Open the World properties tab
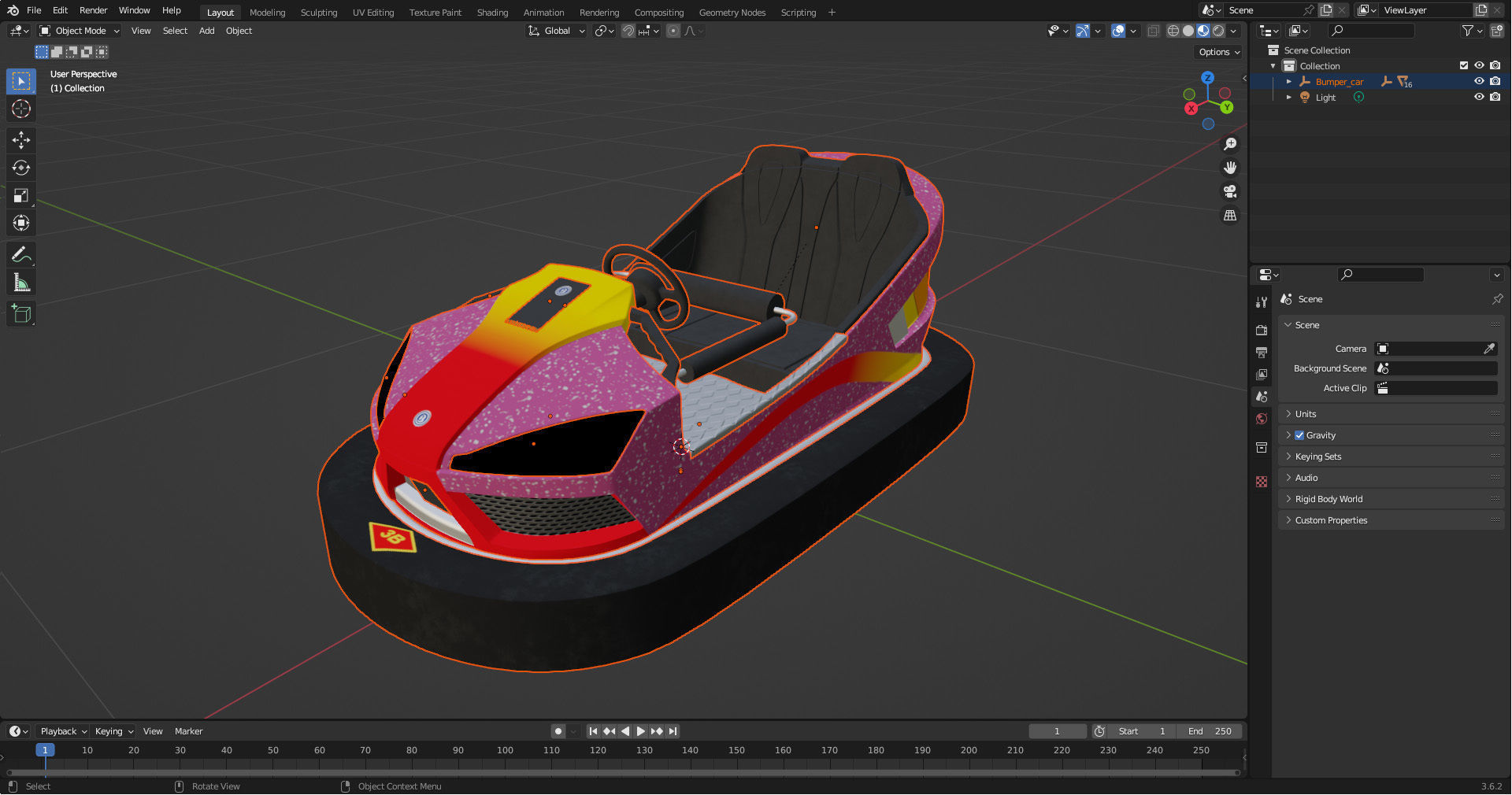 coord(1262,419)
